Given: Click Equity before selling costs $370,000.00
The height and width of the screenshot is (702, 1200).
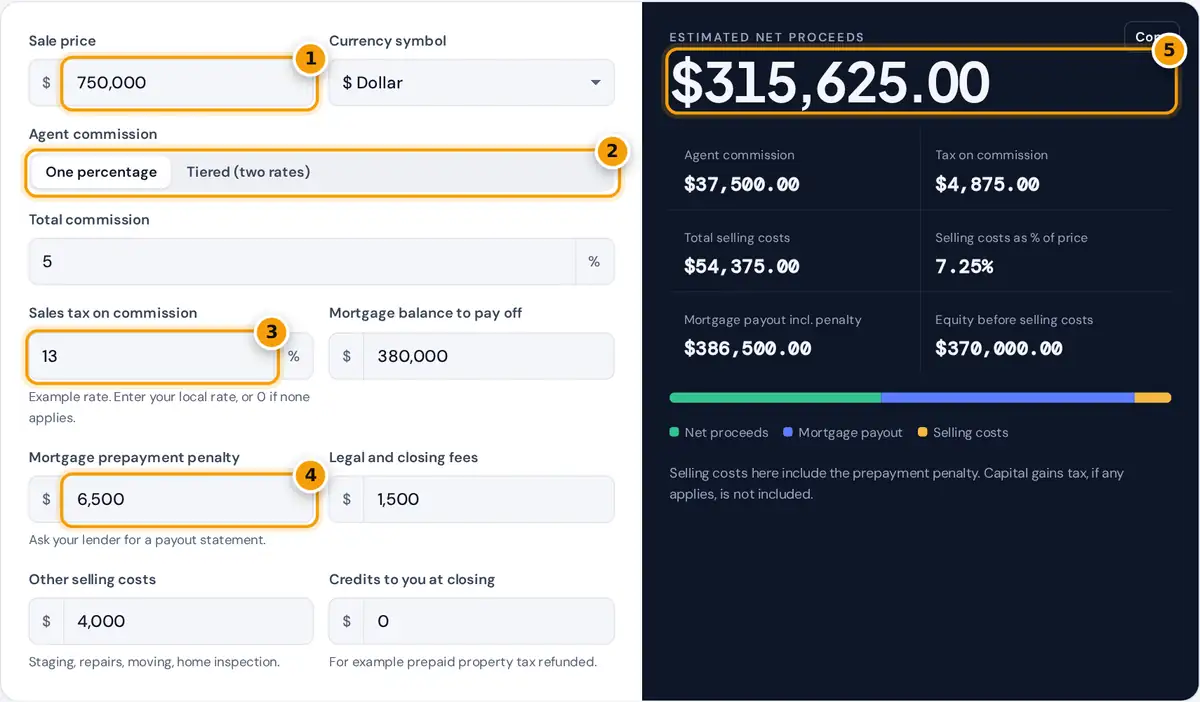Looking at the screenshot, I should (x=998, y=349).
